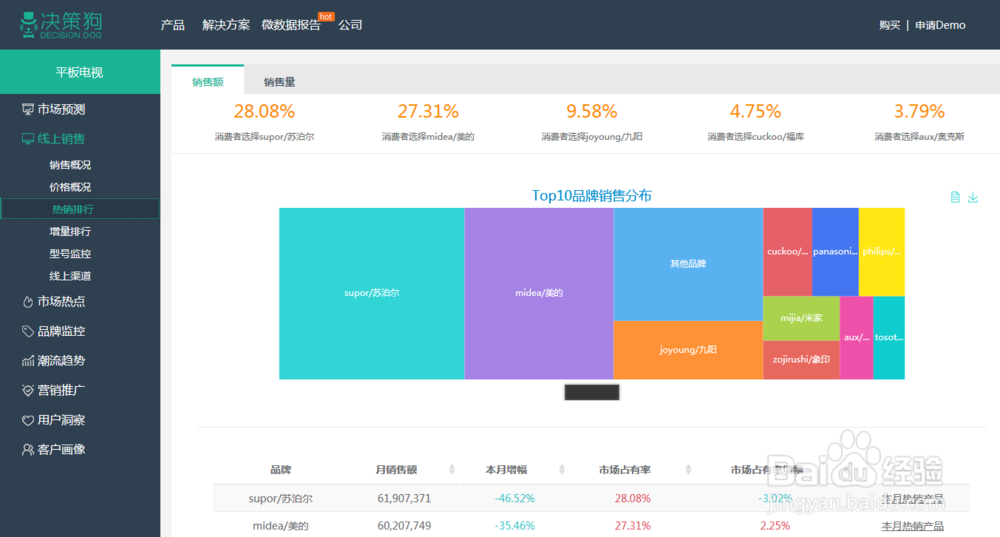Image resolution: width=1000 pixels, height=537 pixels.
Task: Open 线上渠道 submenu item
Action: [70, 276]
